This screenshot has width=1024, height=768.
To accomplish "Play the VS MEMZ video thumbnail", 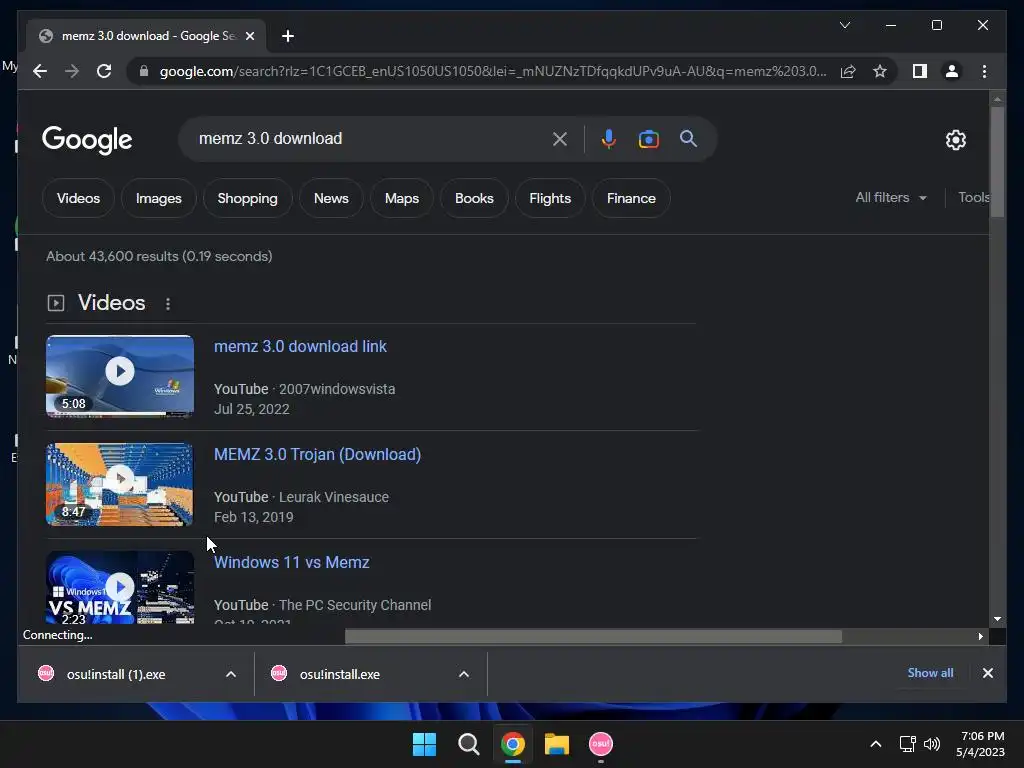I will [x=120, y=587].
